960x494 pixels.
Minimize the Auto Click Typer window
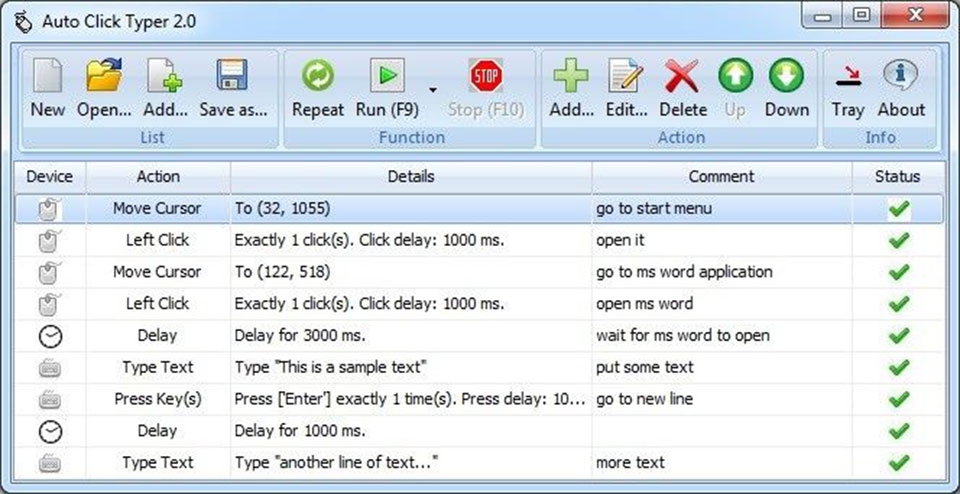tap(822, 15)
